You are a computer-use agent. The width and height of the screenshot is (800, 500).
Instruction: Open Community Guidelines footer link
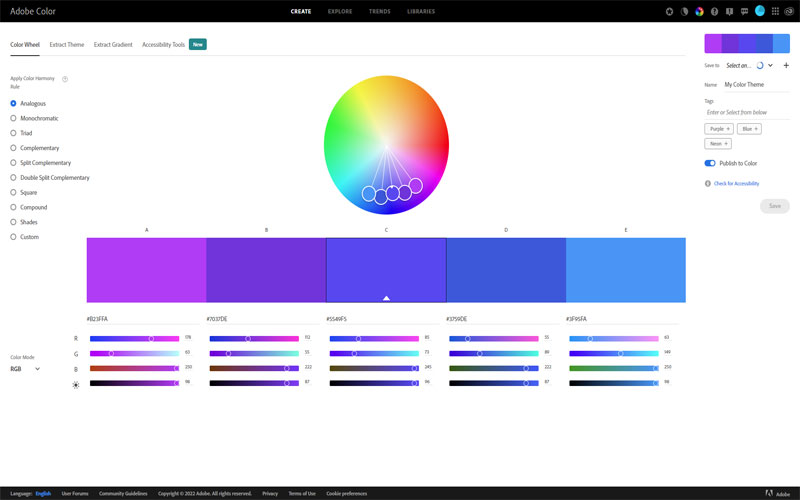point(123,493)
